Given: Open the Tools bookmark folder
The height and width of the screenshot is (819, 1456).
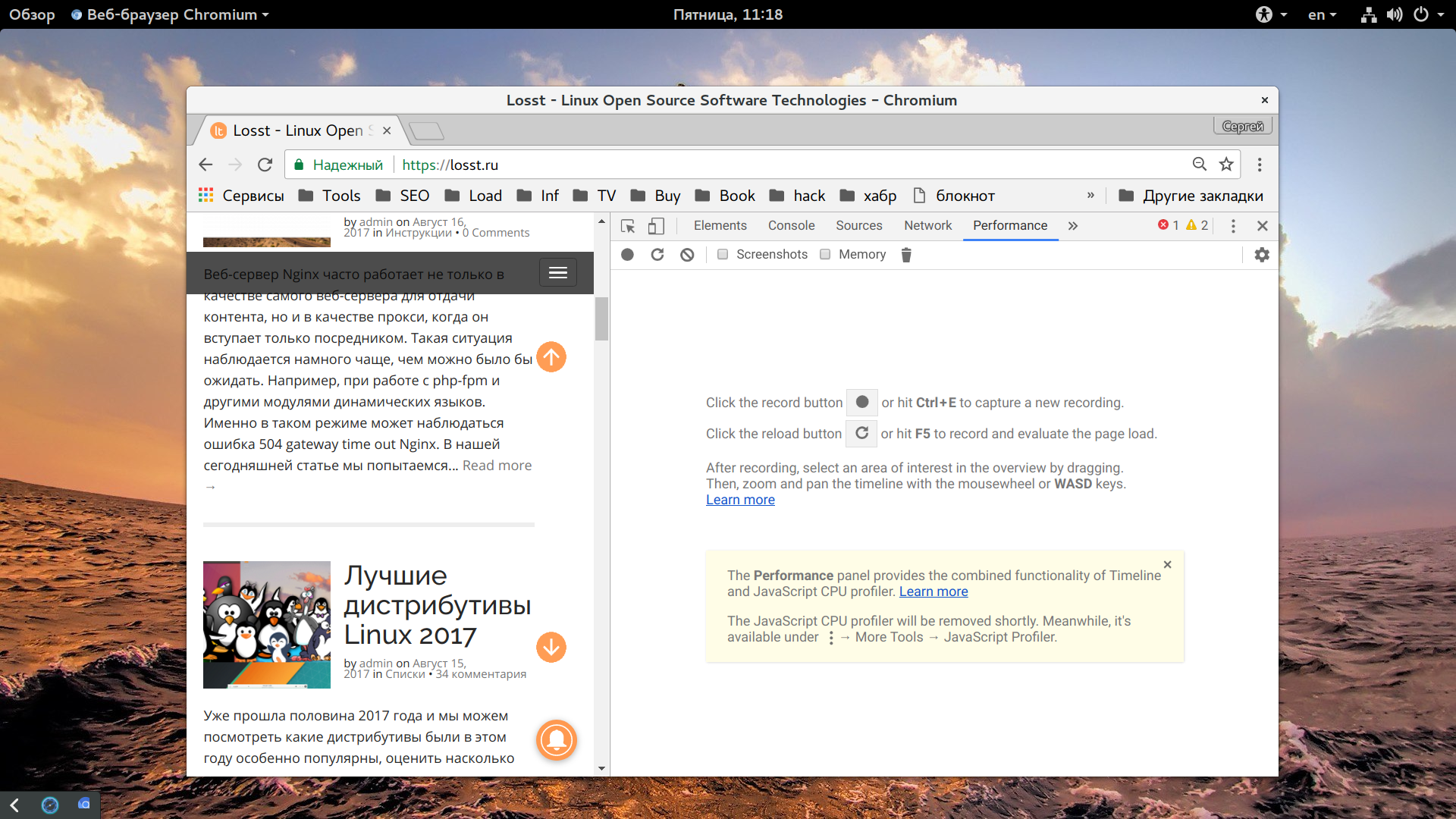Looking at the screenshot, I should click(x=329, y=196).
